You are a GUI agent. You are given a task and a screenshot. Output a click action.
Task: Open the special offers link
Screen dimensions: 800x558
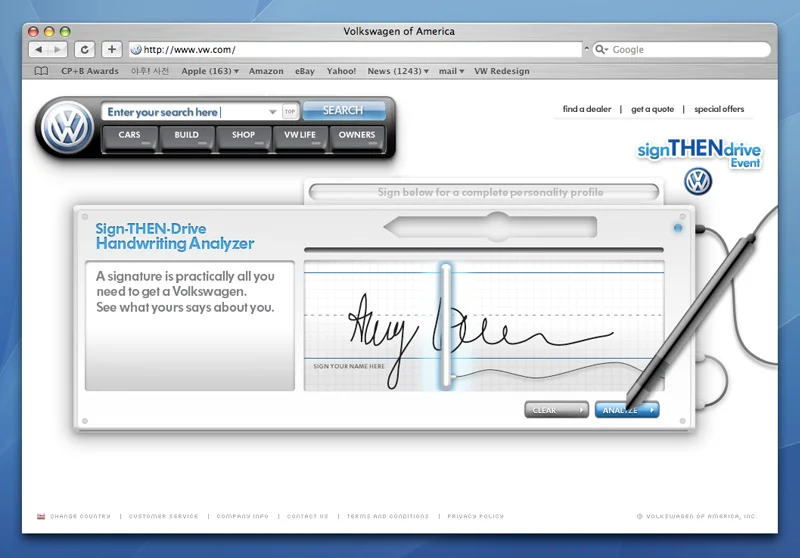719,109
